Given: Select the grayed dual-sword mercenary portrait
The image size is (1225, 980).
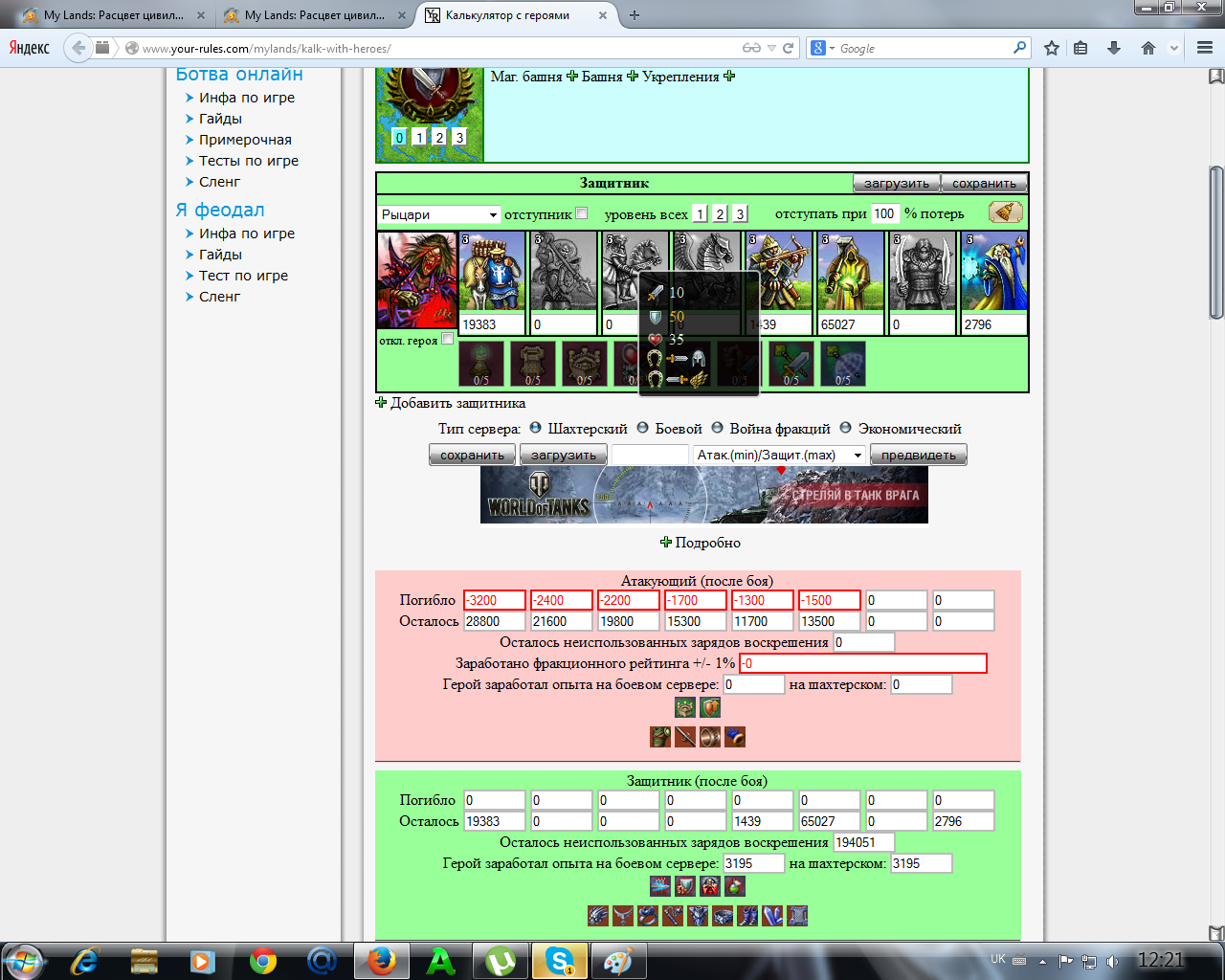Looking at the screenshot, I should point(923,272).
